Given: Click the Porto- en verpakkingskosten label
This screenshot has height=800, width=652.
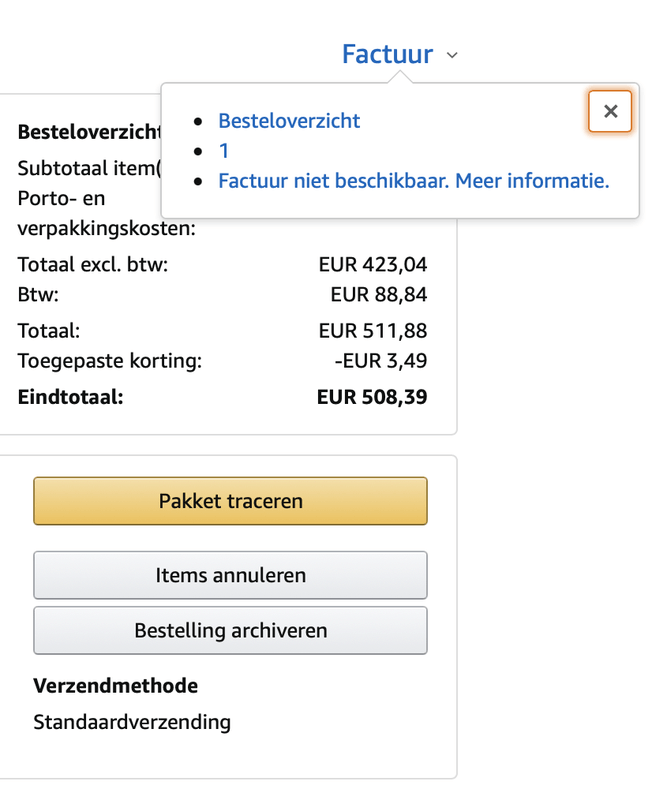Looking at the screenshot, I should tap(106, 214).
